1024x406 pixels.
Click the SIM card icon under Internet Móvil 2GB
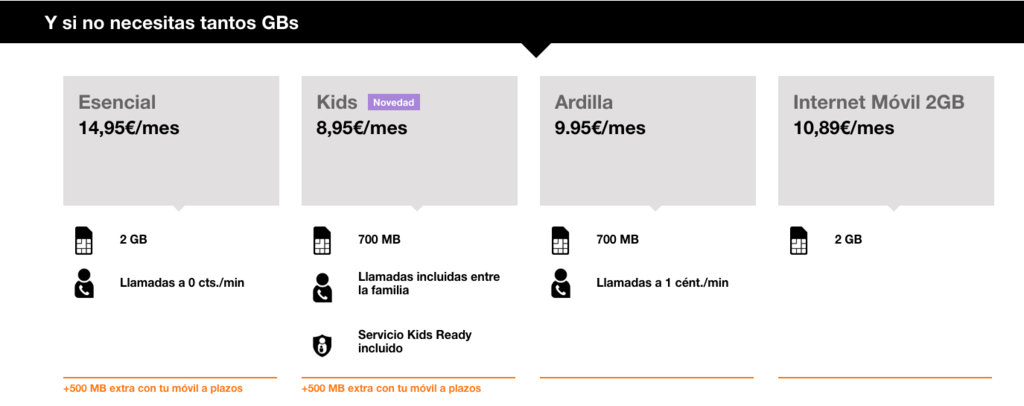click(798, 240)
